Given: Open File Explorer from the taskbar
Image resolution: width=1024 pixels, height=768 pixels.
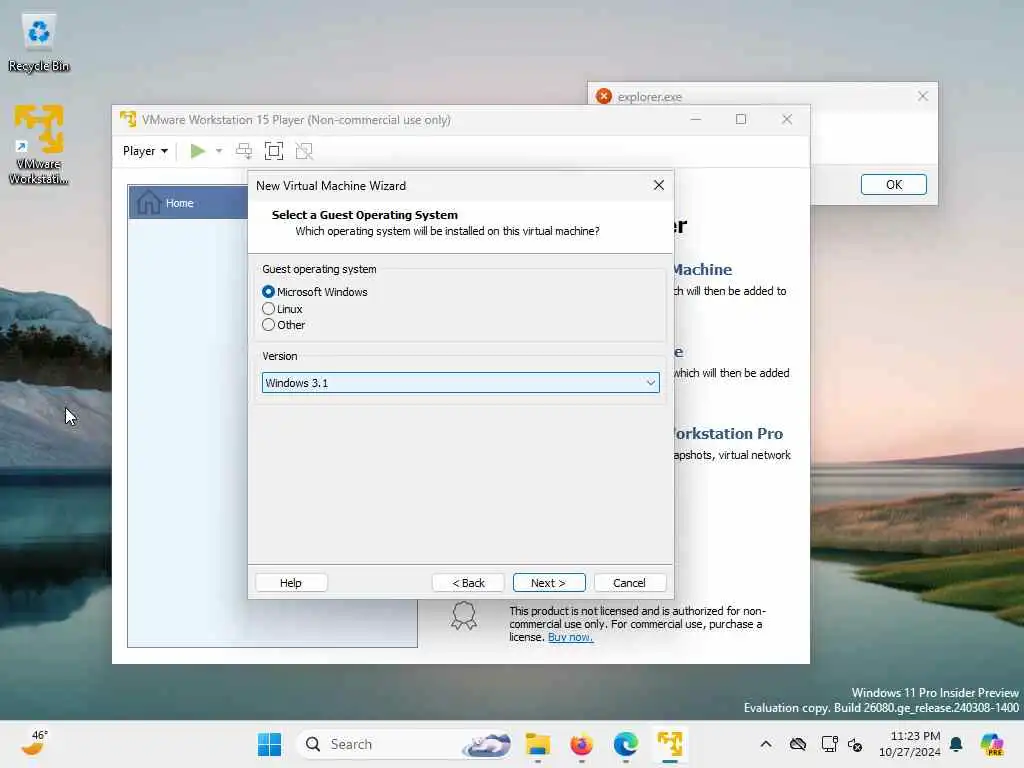Looking at the screenshot, I should (537, 744).
